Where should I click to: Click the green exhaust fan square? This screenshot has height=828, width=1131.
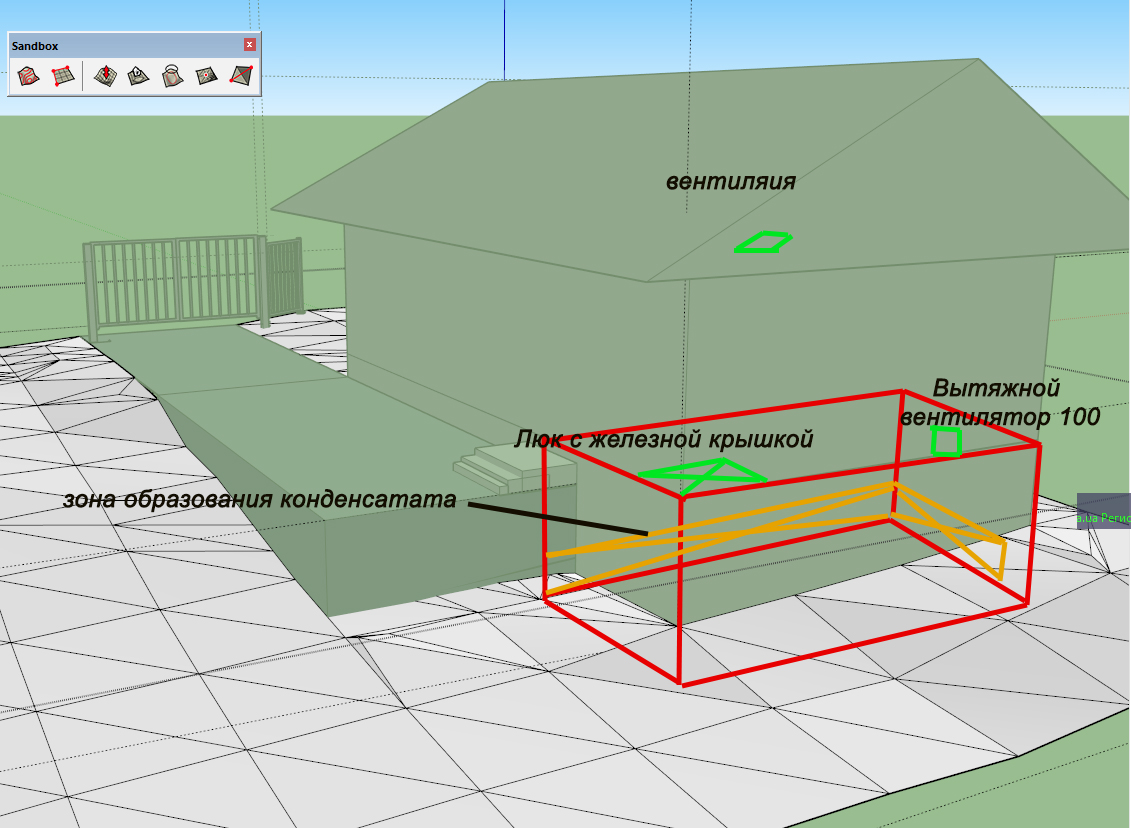(946, 441)
